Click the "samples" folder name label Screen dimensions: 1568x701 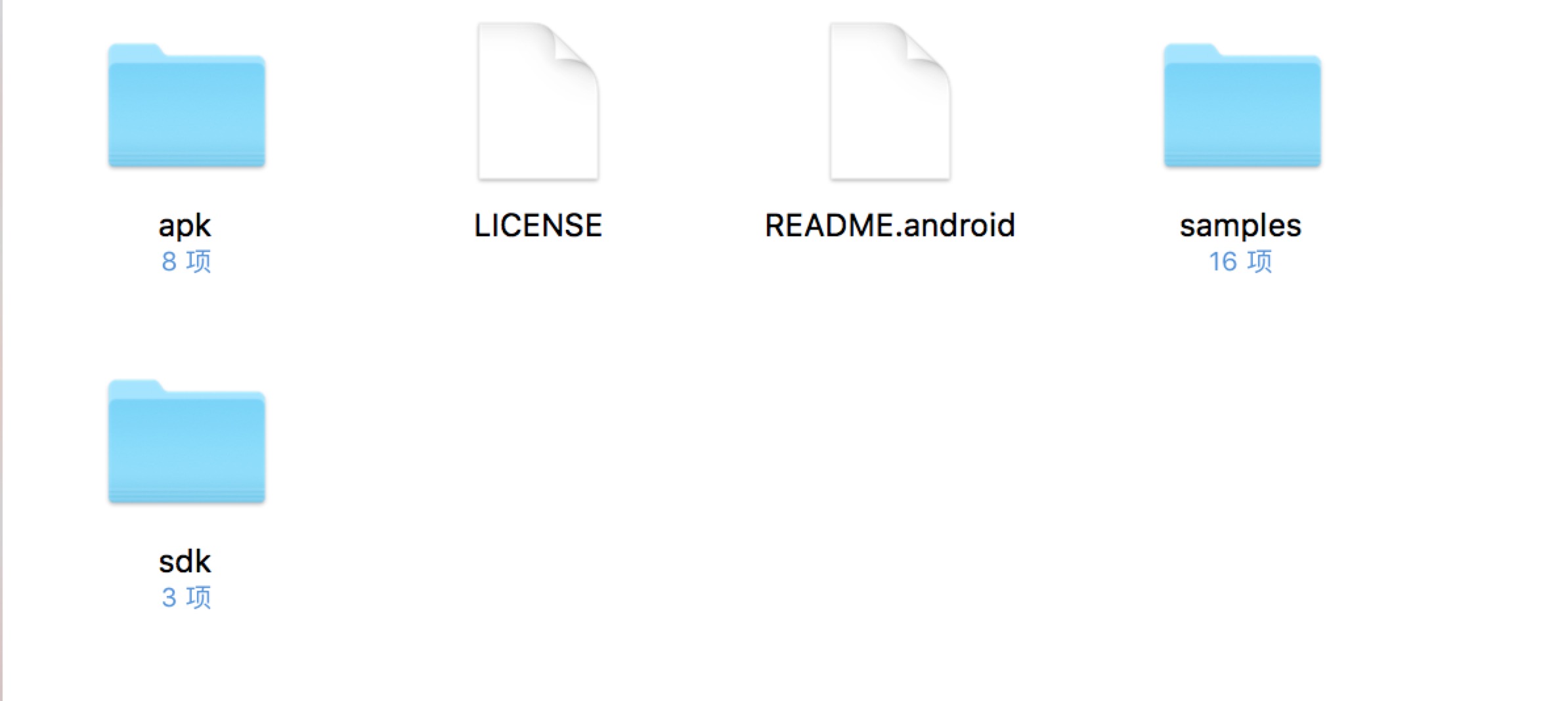click(1240, 226)
